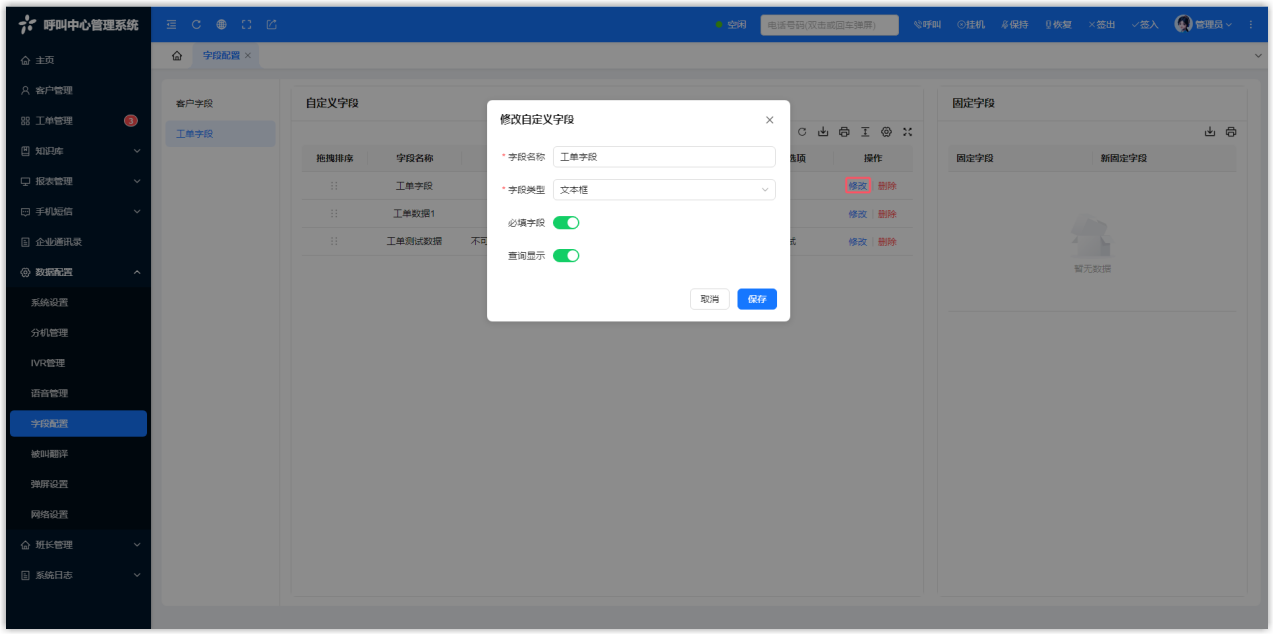The image size is (1274, 635).
Task: Open 系统设置 in the sidebar
Action: [50, 302]
